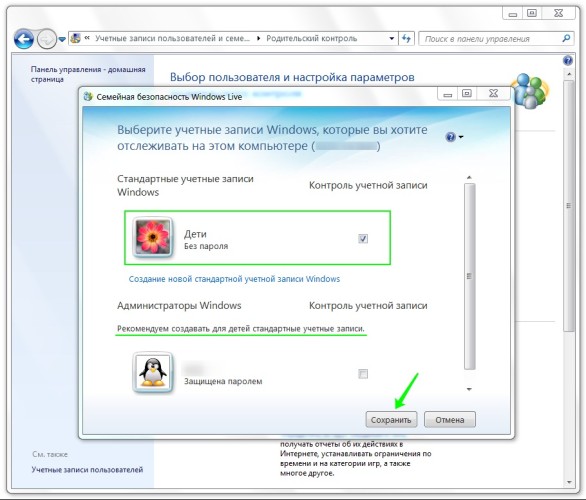This screenshot has width=586, height=500.
Task: Click the greyed Forward navigation arrow
Action: tap(47, 39)
